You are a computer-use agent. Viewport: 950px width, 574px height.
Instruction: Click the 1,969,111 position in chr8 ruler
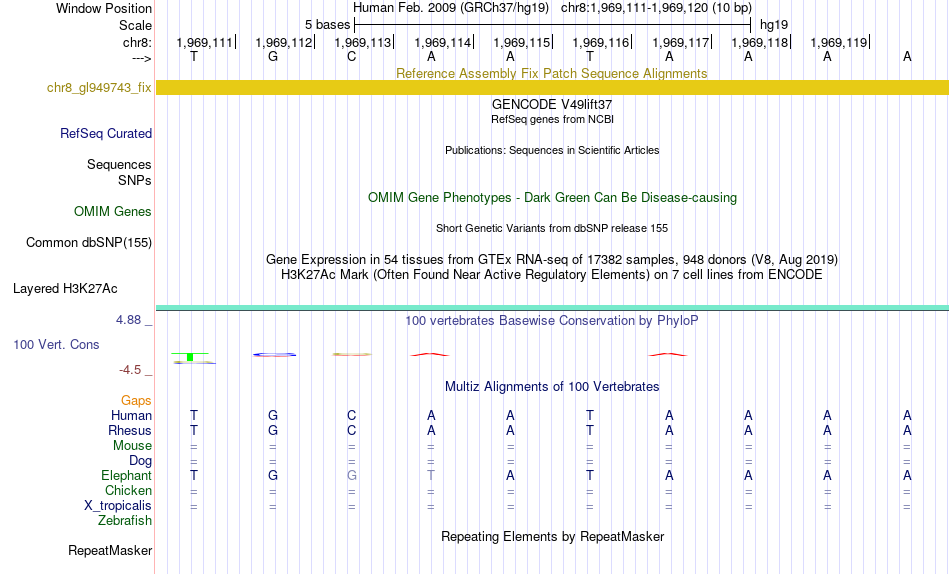click(x=204, y=42)
